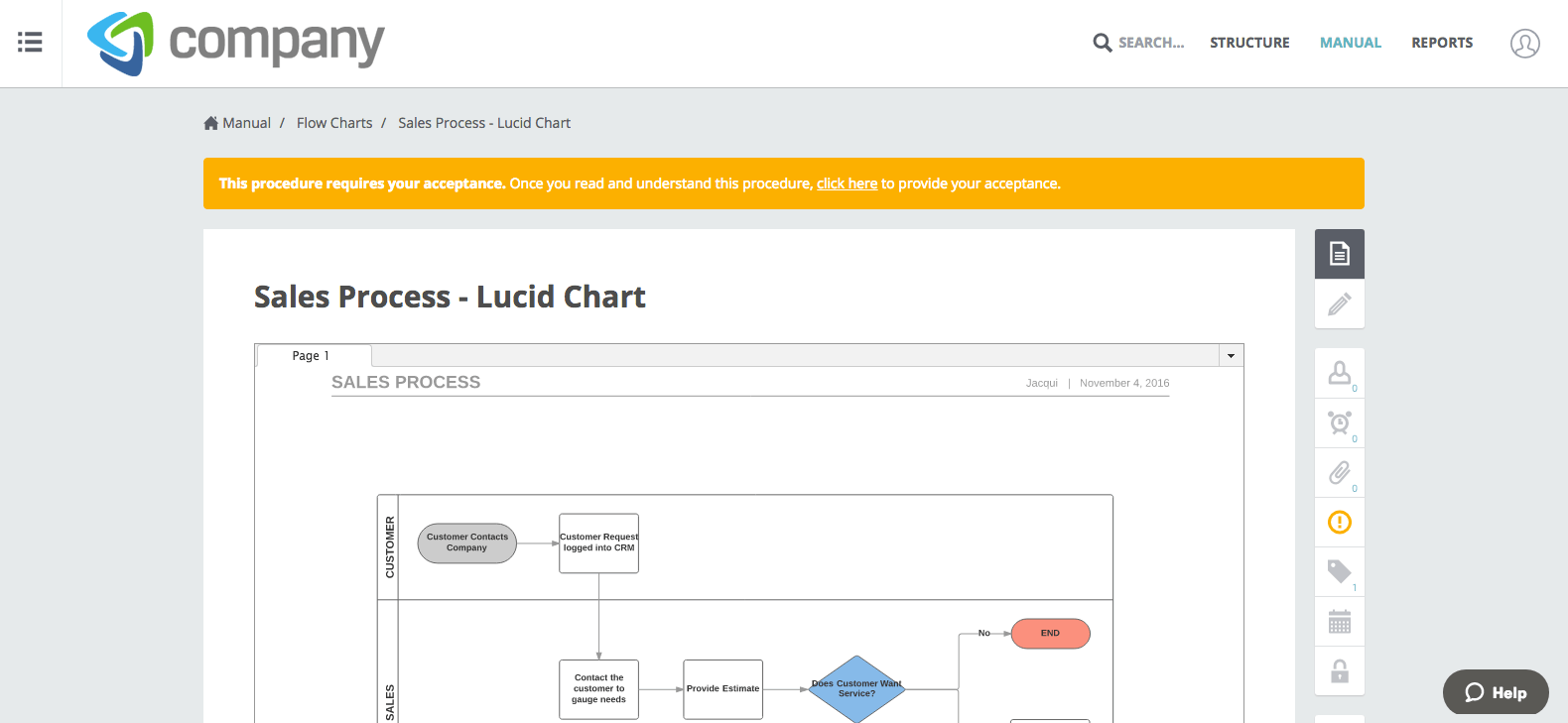
Task: Open the hamburger list menu icon
Action: [30, 43]
